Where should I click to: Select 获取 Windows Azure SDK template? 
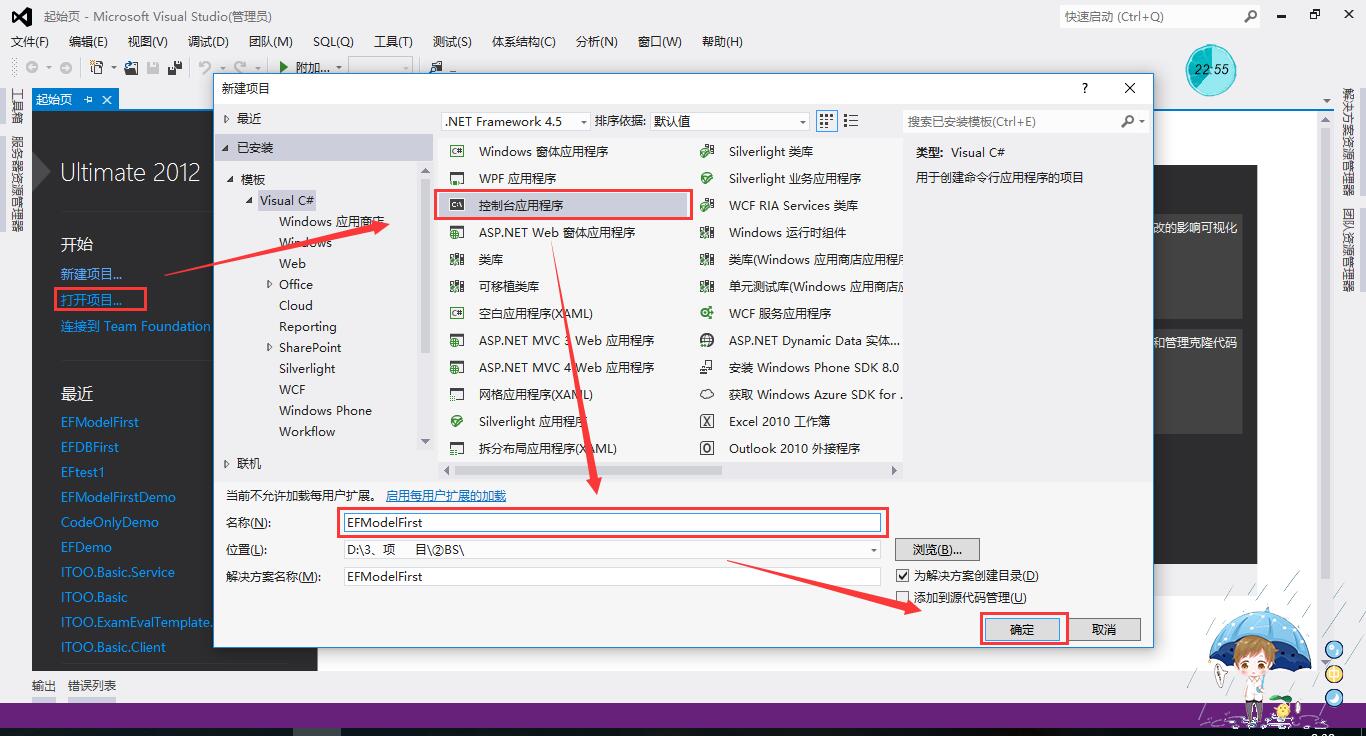[x=800, y=394]
